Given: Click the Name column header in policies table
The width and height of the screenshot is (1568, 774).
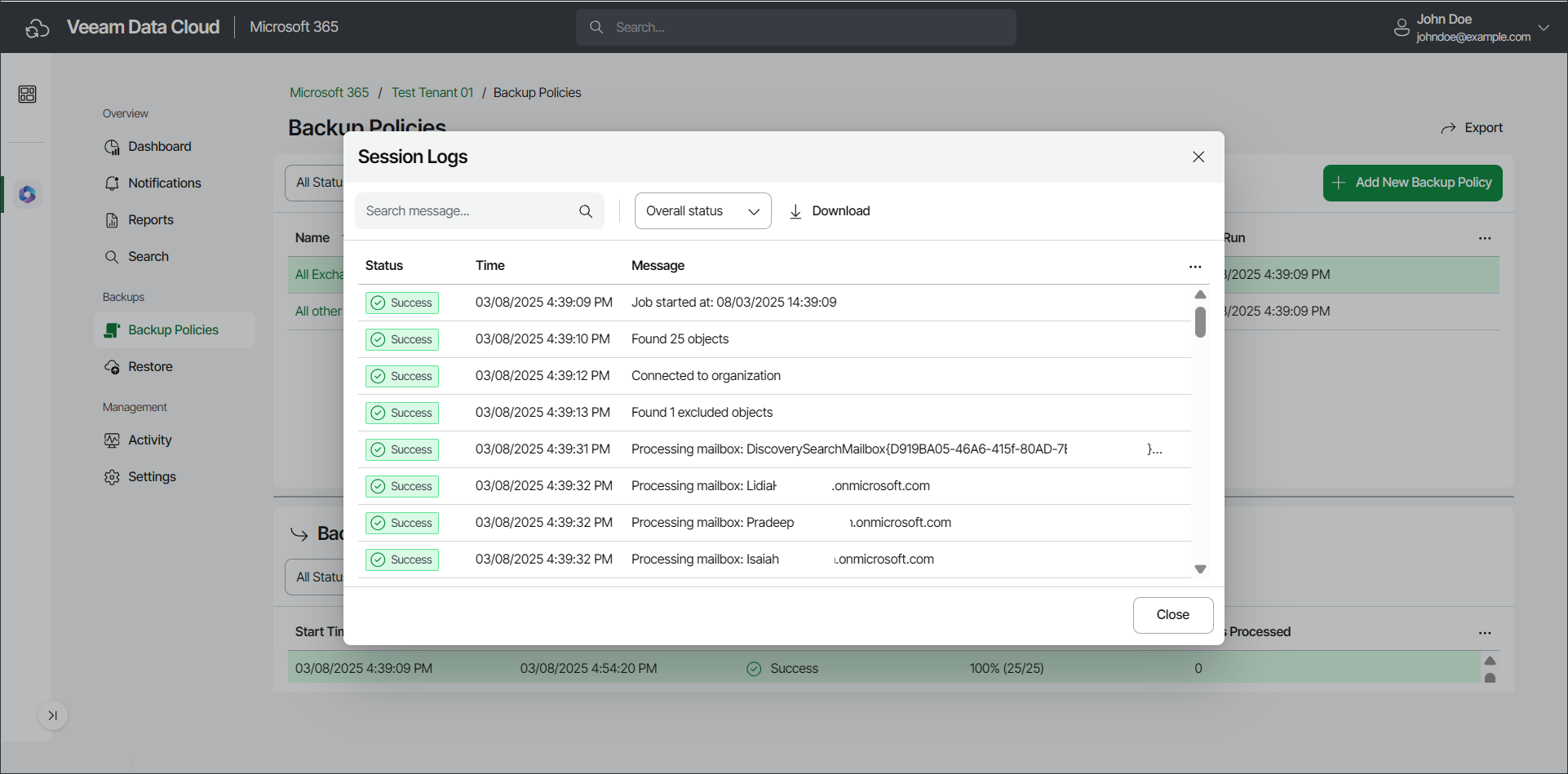Looking at the screenshot, I should (x=312, y=238).
